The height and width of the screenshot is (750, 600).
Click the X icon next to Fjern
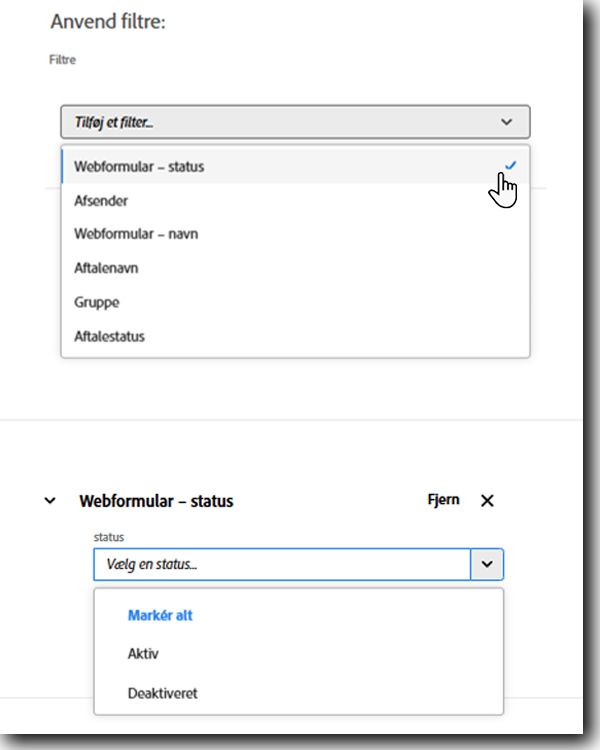point(487,501)
